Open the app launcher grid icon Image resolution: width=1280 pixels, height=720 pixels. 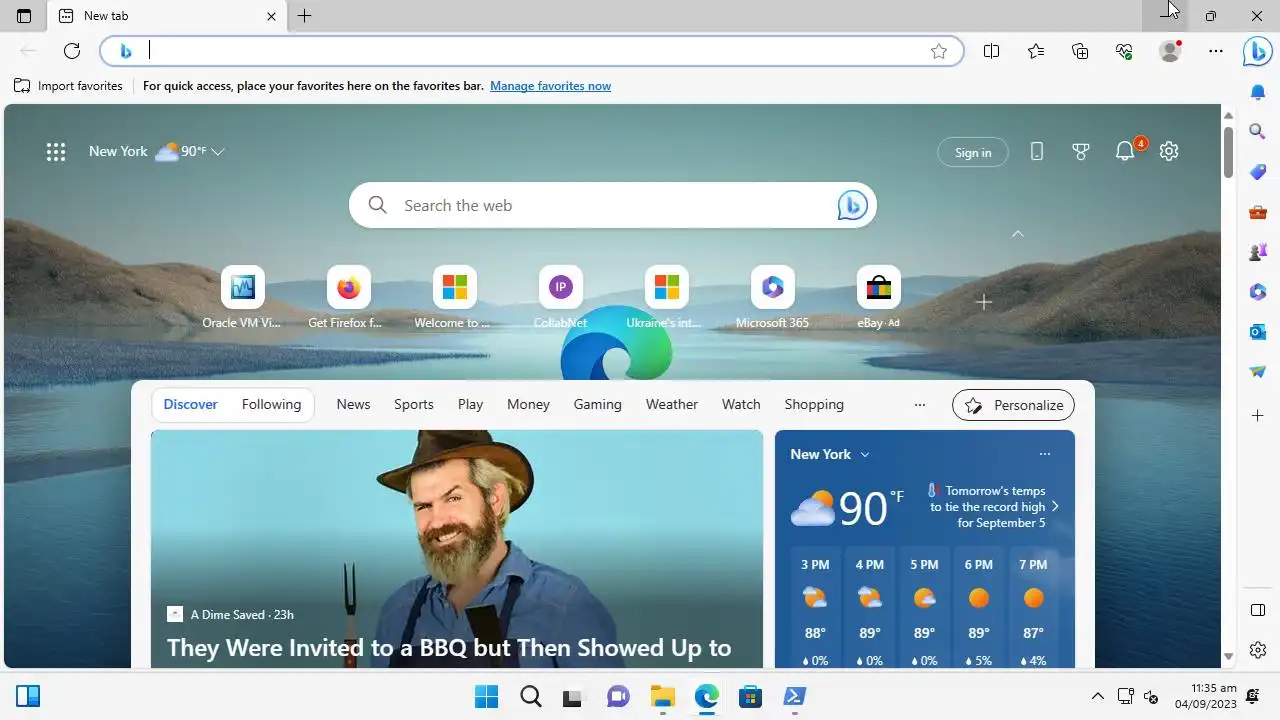point(56,152)
